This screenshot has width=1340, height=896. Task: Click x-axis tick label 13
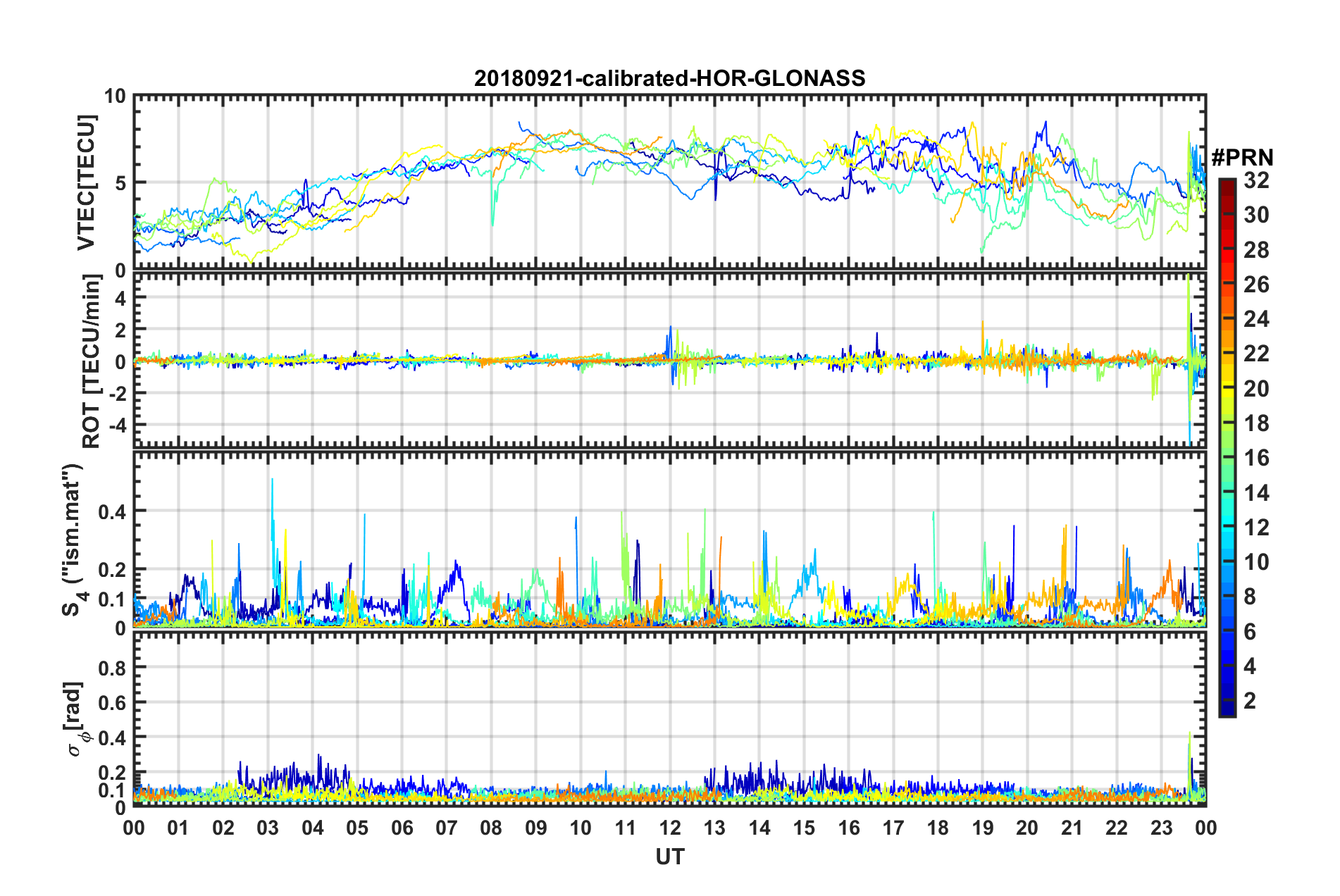coord(714,828)
